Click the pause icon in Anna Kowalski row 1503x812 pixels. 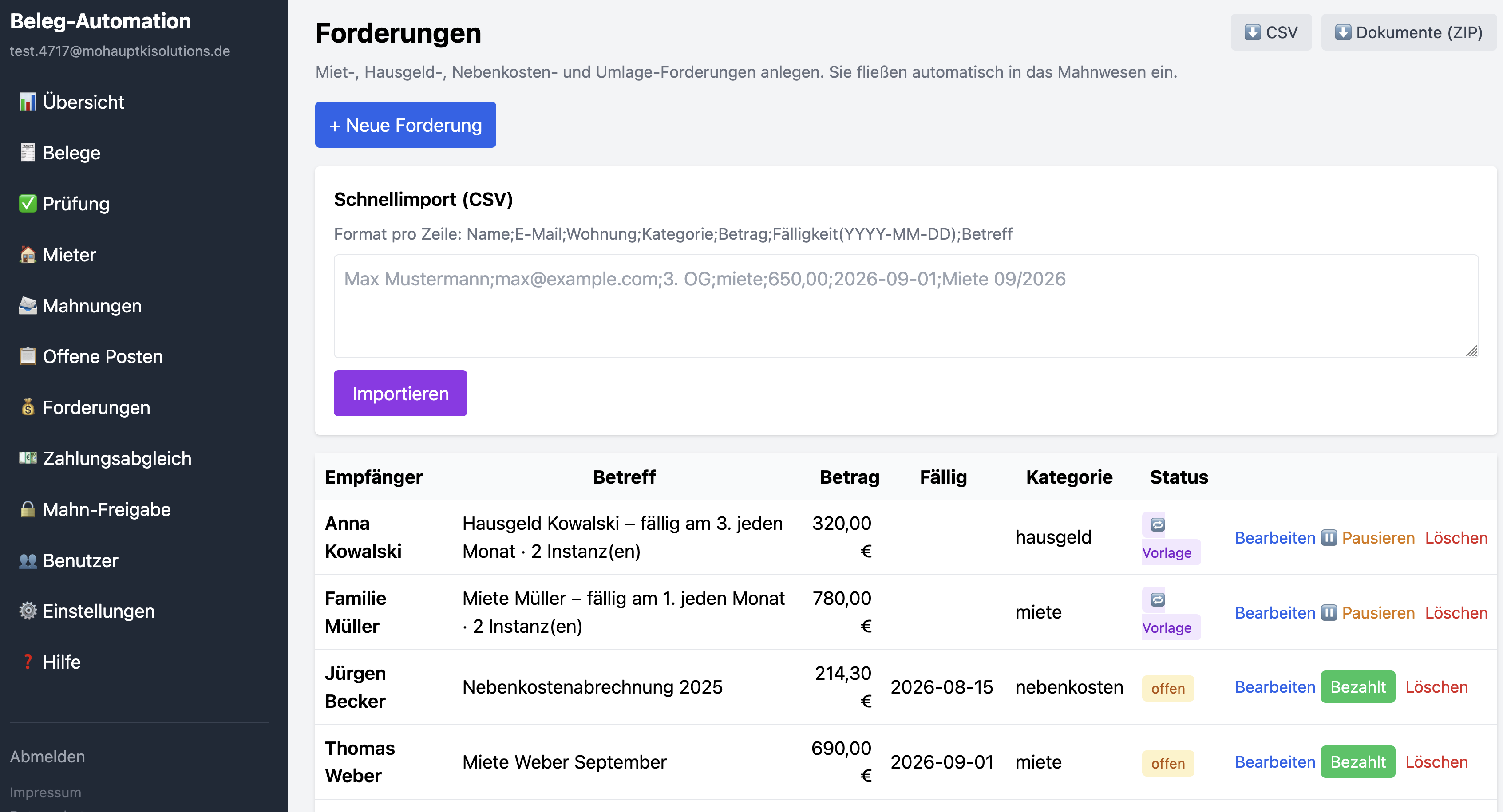(x=1329, y=537)
